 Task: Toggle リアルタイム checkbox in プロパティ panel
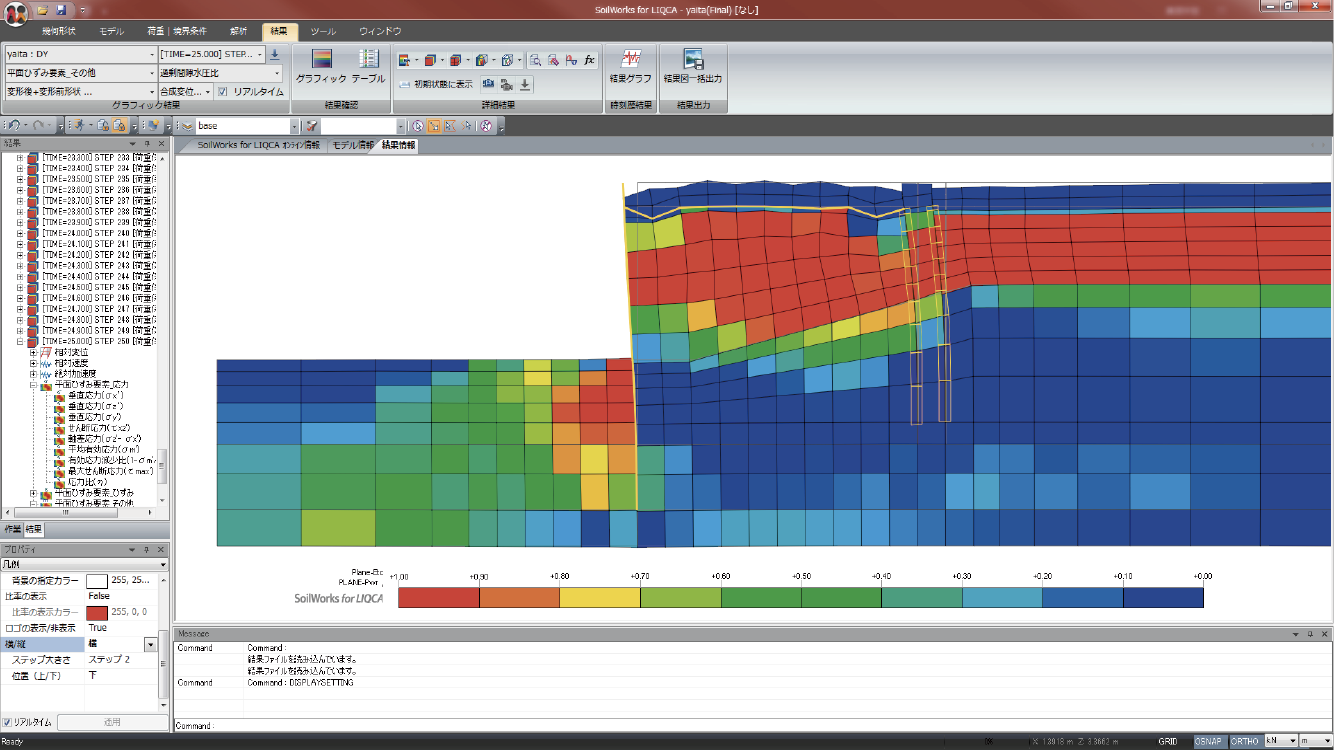[x=8, y=722]
